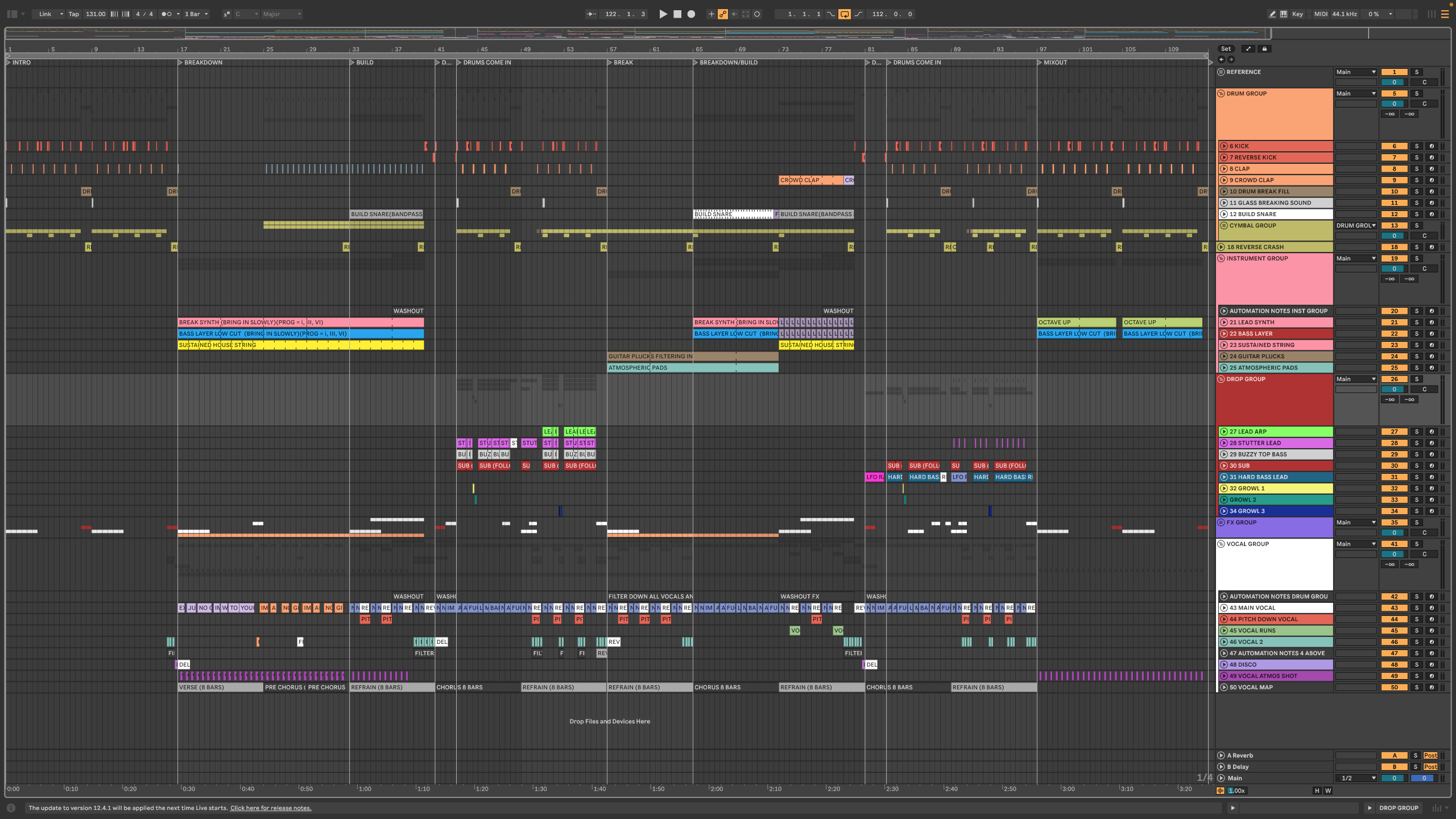Enable Draw Mode pencil icon
Image resolution: width=1456 pixels, height=819 pixels.
click(1272, 14)
